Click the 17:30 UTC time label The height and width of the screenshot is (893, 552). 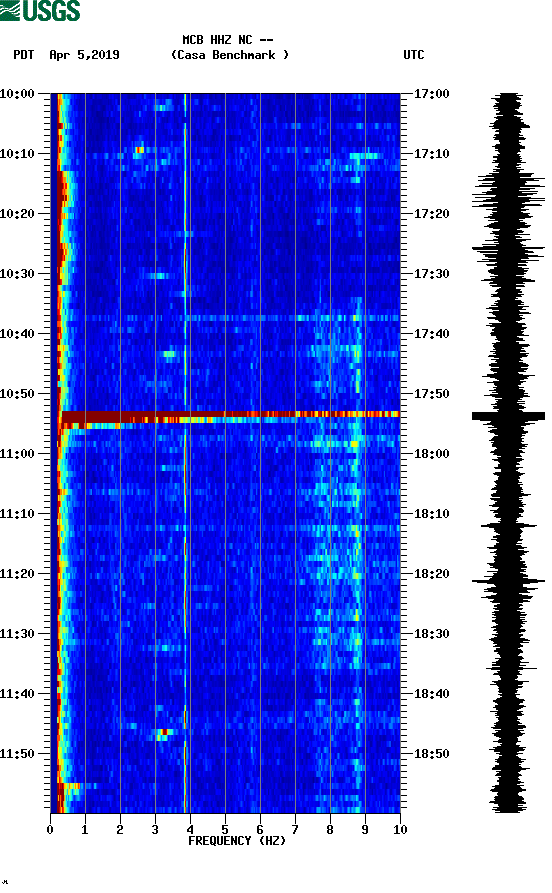(x=432, y=273)
